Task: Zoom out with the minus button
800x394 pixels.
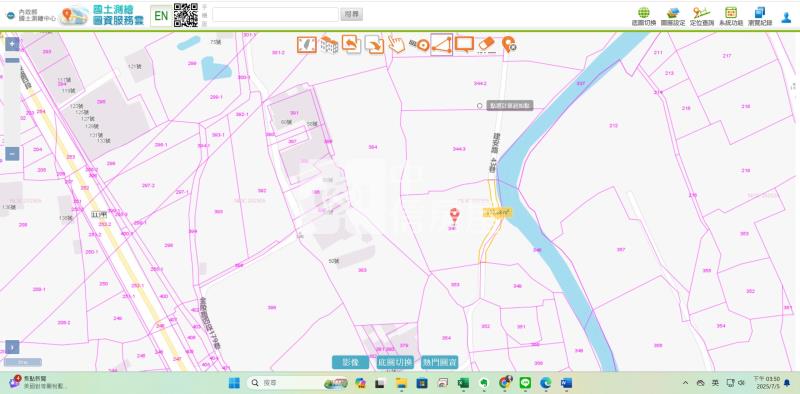Action: point(12,154)
